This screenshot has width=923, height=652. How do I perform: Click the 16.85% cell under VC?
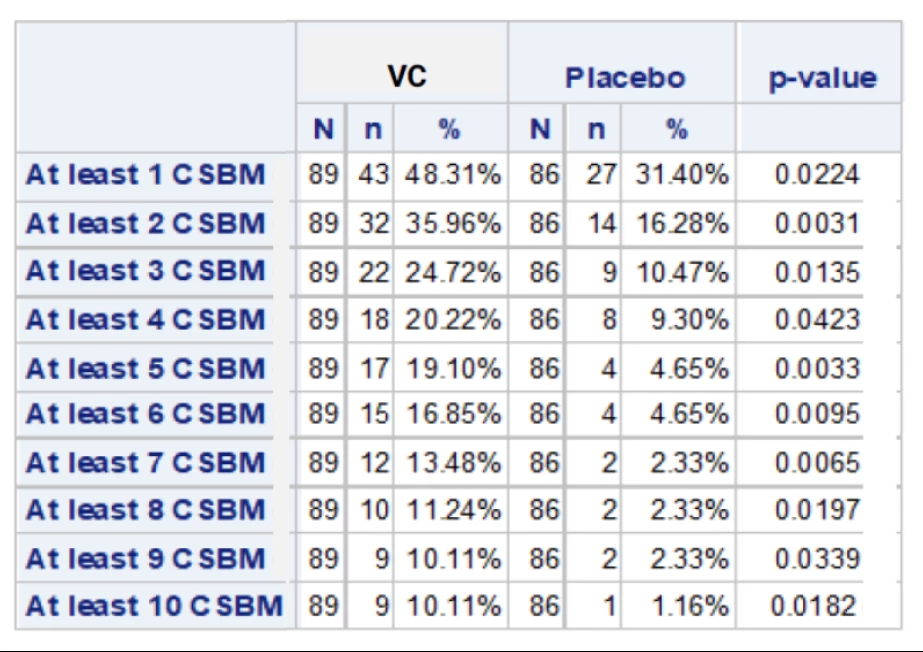click(453, 414)
